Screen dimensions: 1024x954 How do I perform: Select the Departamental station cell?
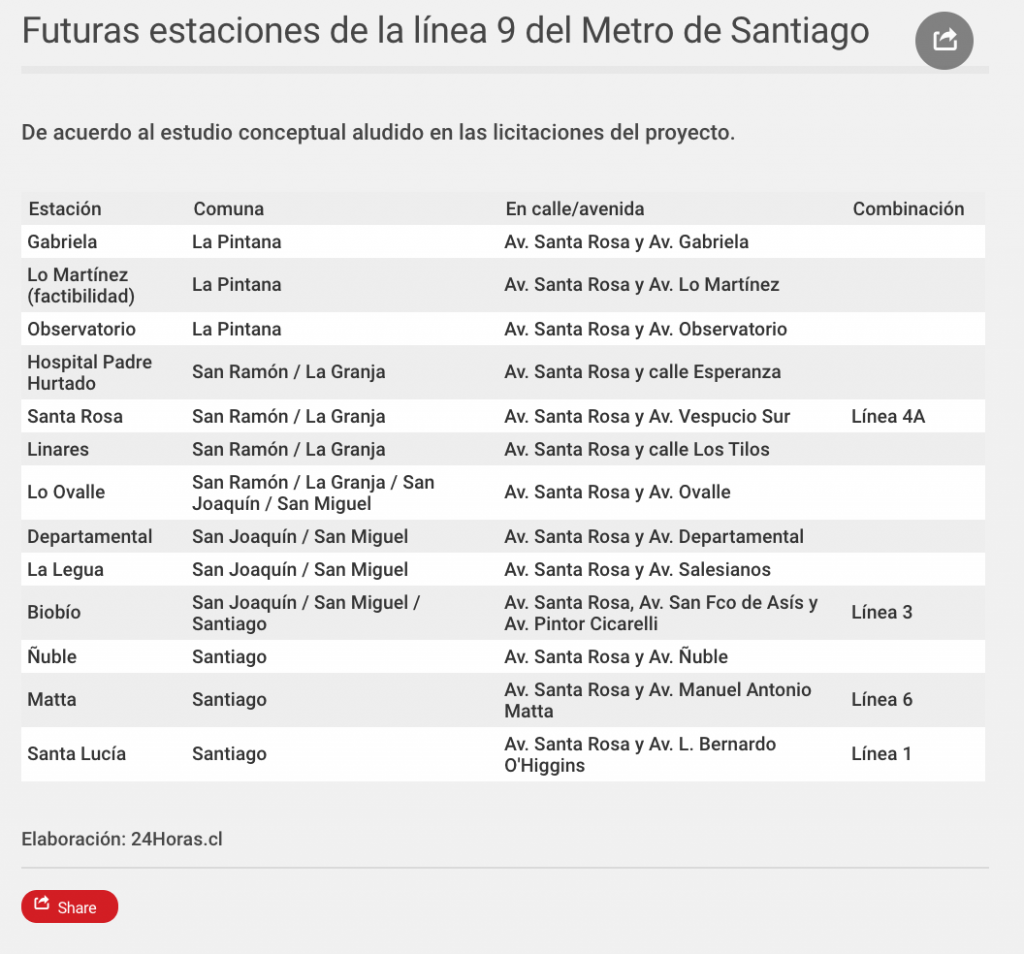[90, 537]
